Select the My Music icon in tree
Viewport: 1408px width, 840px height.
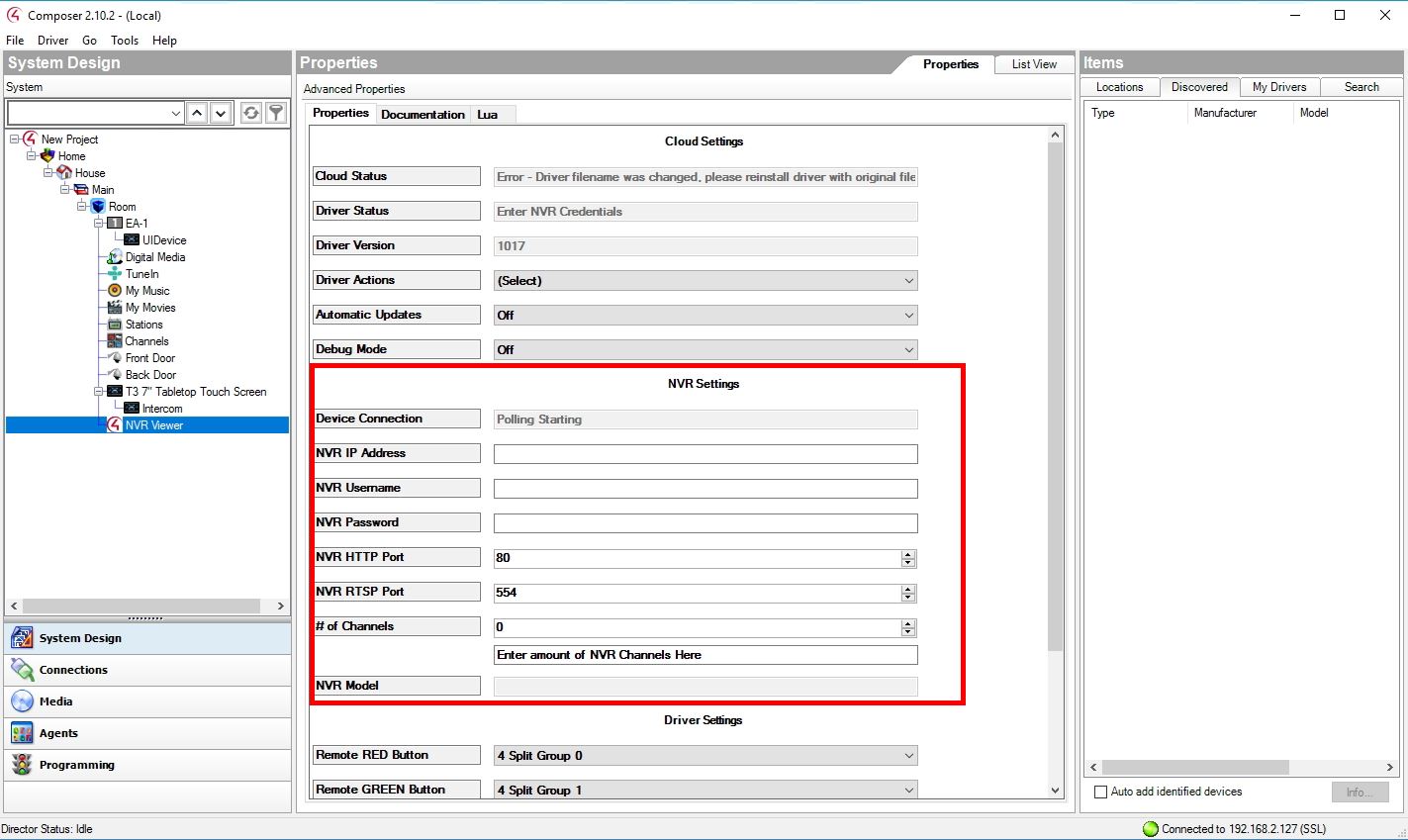click(115, 291)
